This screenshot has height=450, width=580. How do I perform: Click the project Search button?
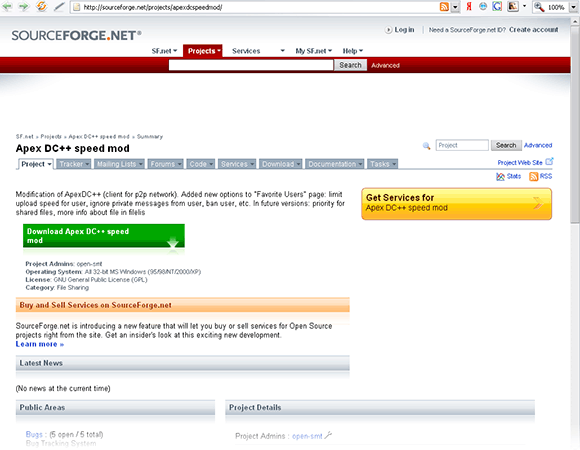pyautogui.click(x=506, y=145)
